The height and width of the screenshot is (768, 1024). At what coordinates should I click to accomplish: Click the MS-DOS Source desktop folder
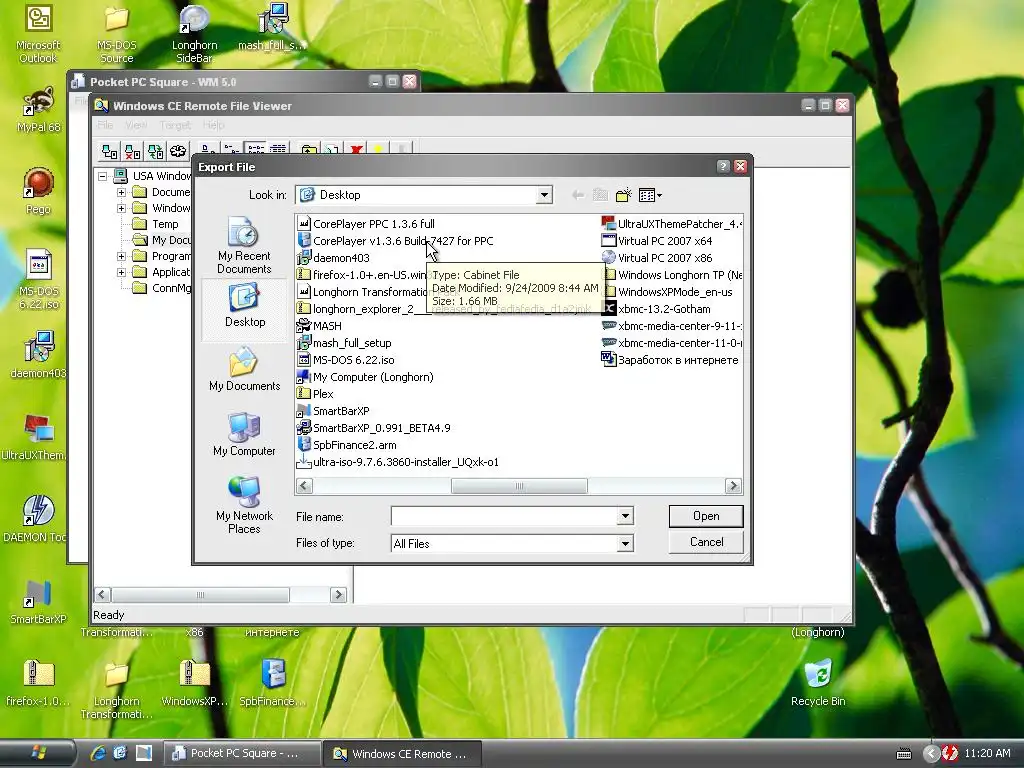tap(116, 33)
